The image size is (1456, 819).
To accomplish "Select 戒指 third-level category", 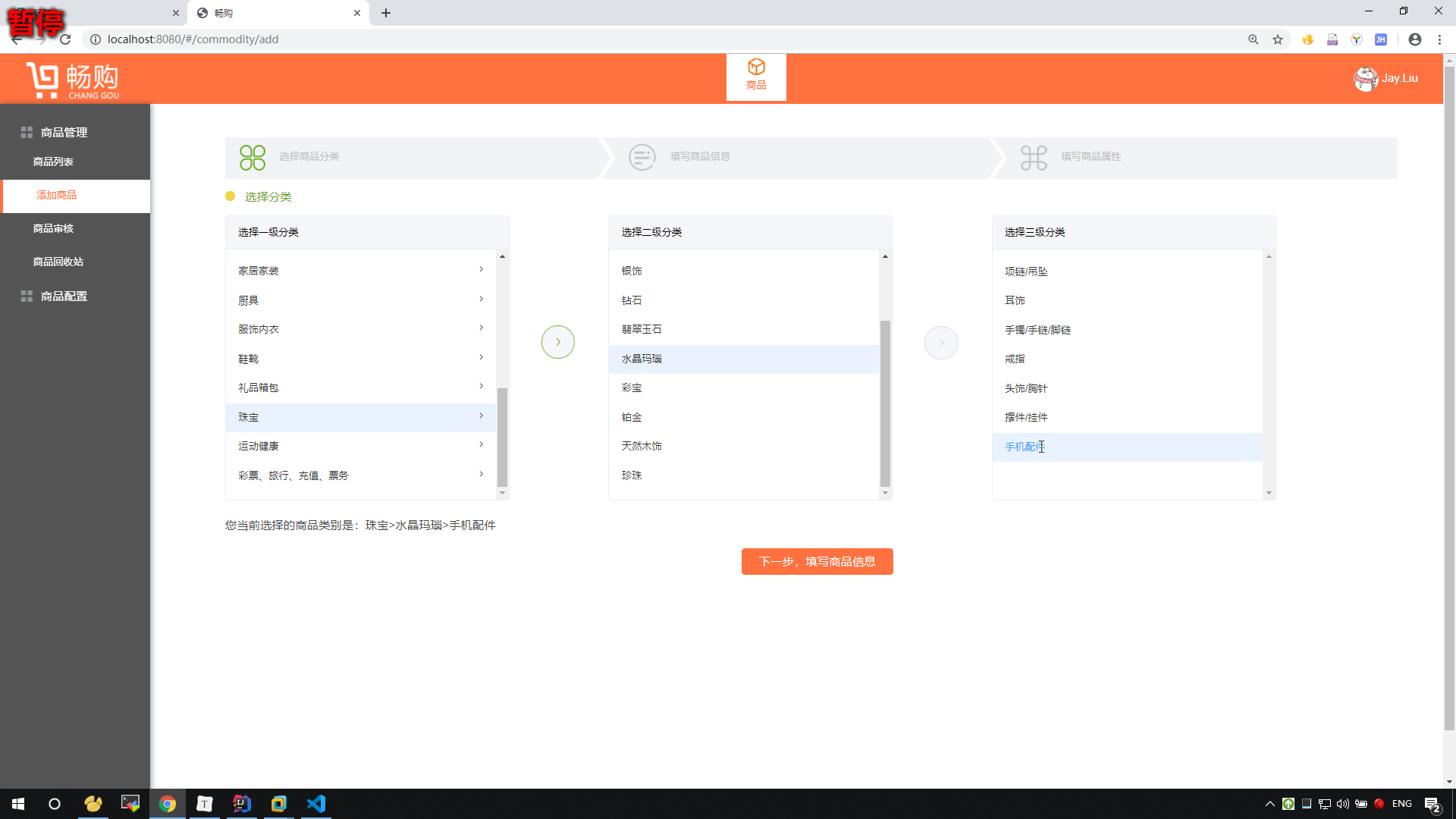I will tap(1128, 359).
